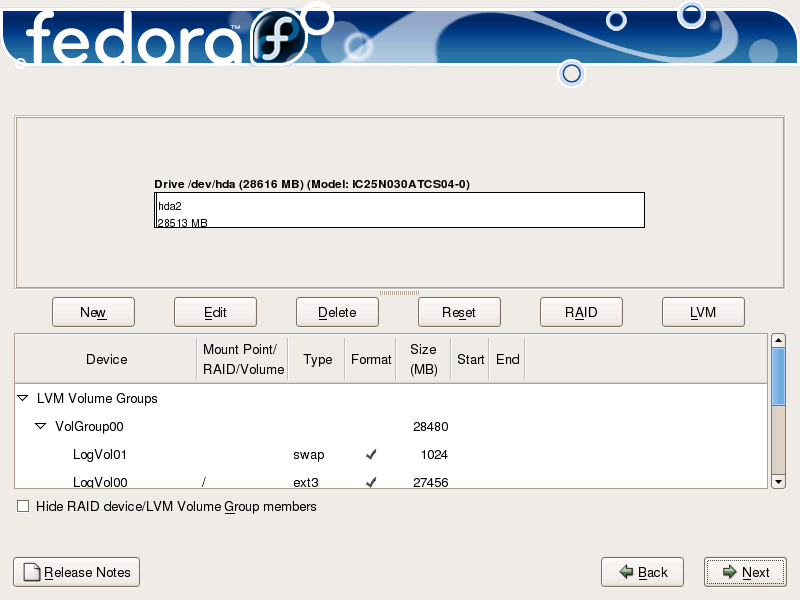Click the LogVol01 format checkmark

tap(371, 454)
